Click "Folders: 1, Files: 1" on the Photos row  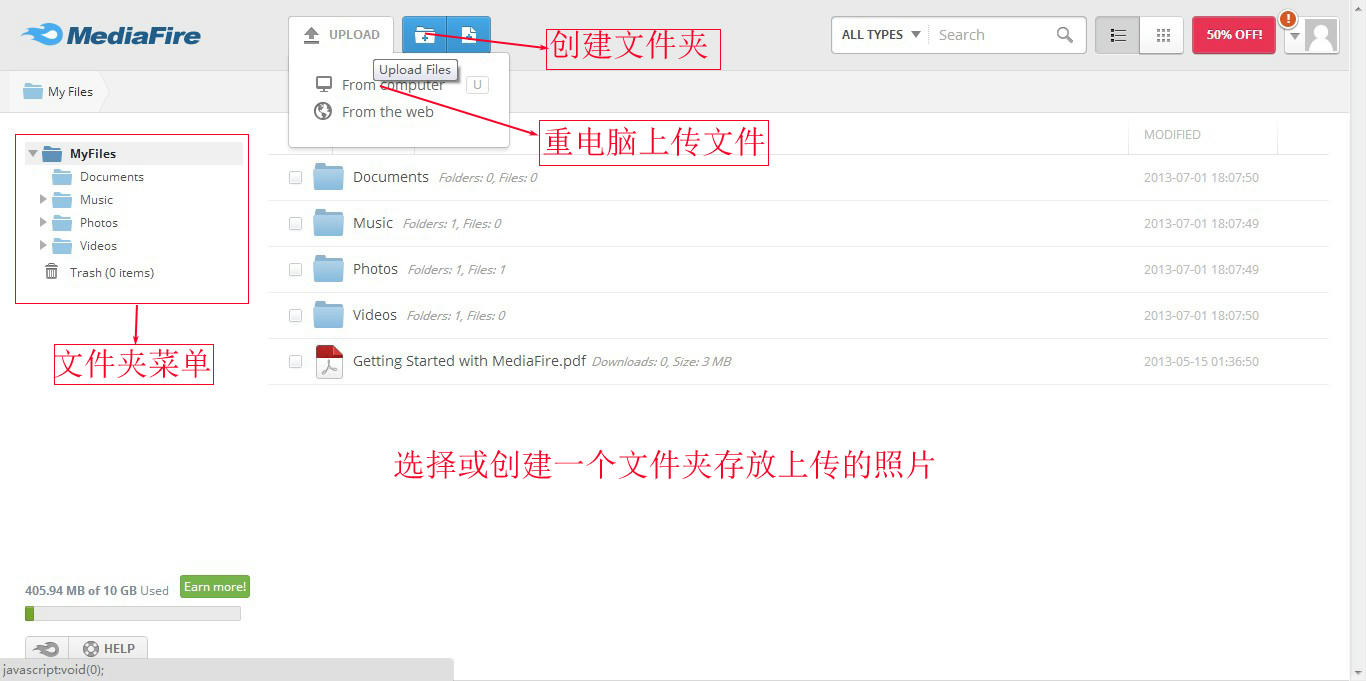(x=457, y=270)
